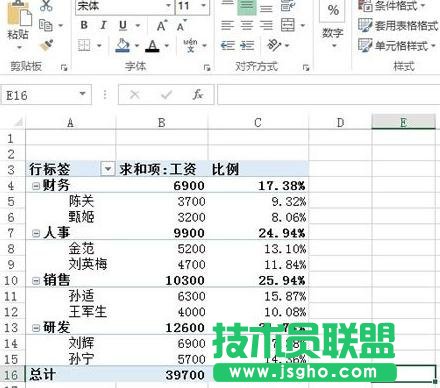Collapse the 研发 group
Viewport: 440px width, 388px height.
(36, 328)
